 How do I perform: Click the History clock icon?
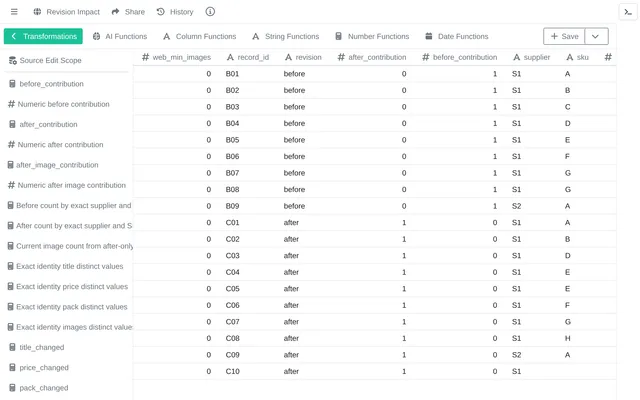161,12
